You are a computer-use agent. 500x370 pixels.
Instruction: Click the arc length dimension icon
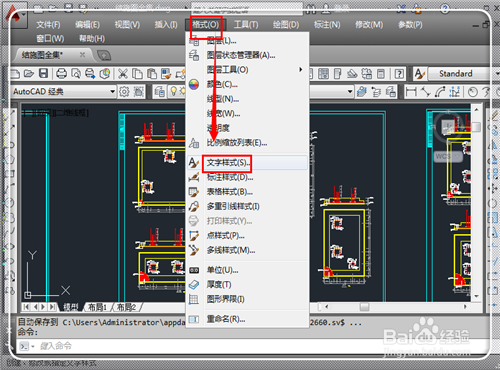pos(440,91)
